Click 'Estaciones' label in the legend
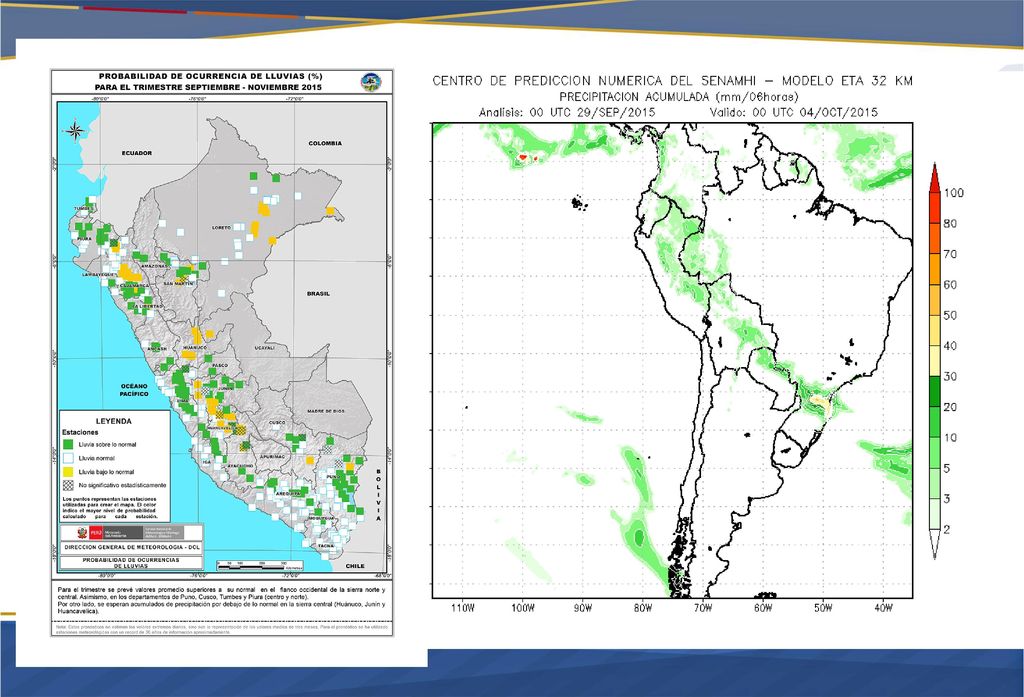 pyautogui.click(x=80, y=432)
